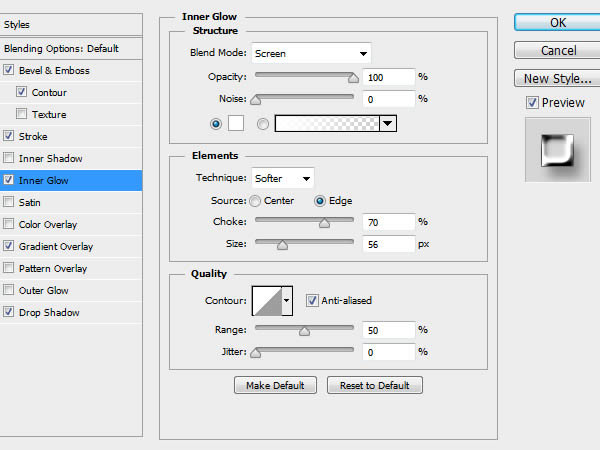Choose Center as glow source
The width and height of the screenshot is (600, 450).
(255, 201)
